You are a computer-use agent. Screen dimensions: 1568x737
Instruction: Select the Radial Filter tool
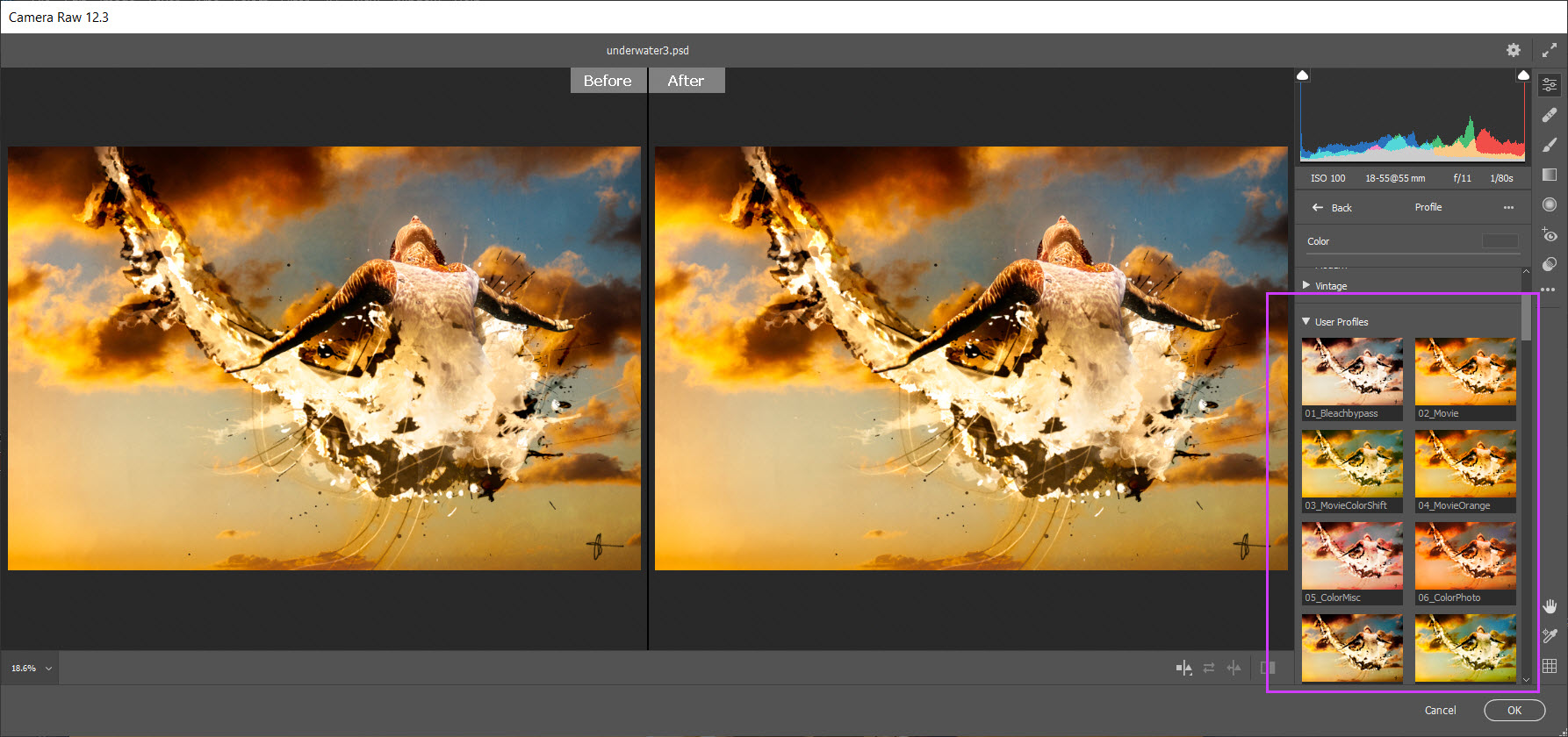pyautogui.click(x=1550, y=204)
